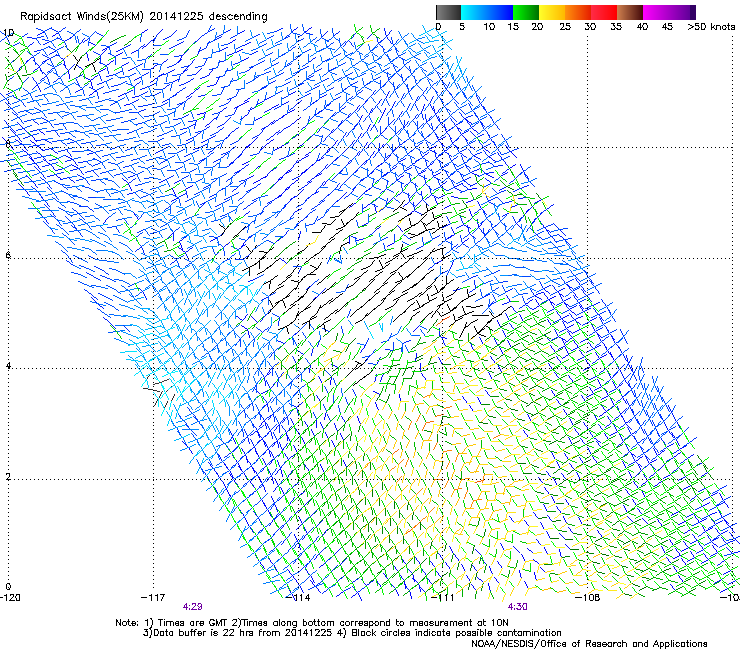Image resolution: width=740 pixels, height=650 pixels.
Task: Click the '15' label under the color legend
Action: 513,27
